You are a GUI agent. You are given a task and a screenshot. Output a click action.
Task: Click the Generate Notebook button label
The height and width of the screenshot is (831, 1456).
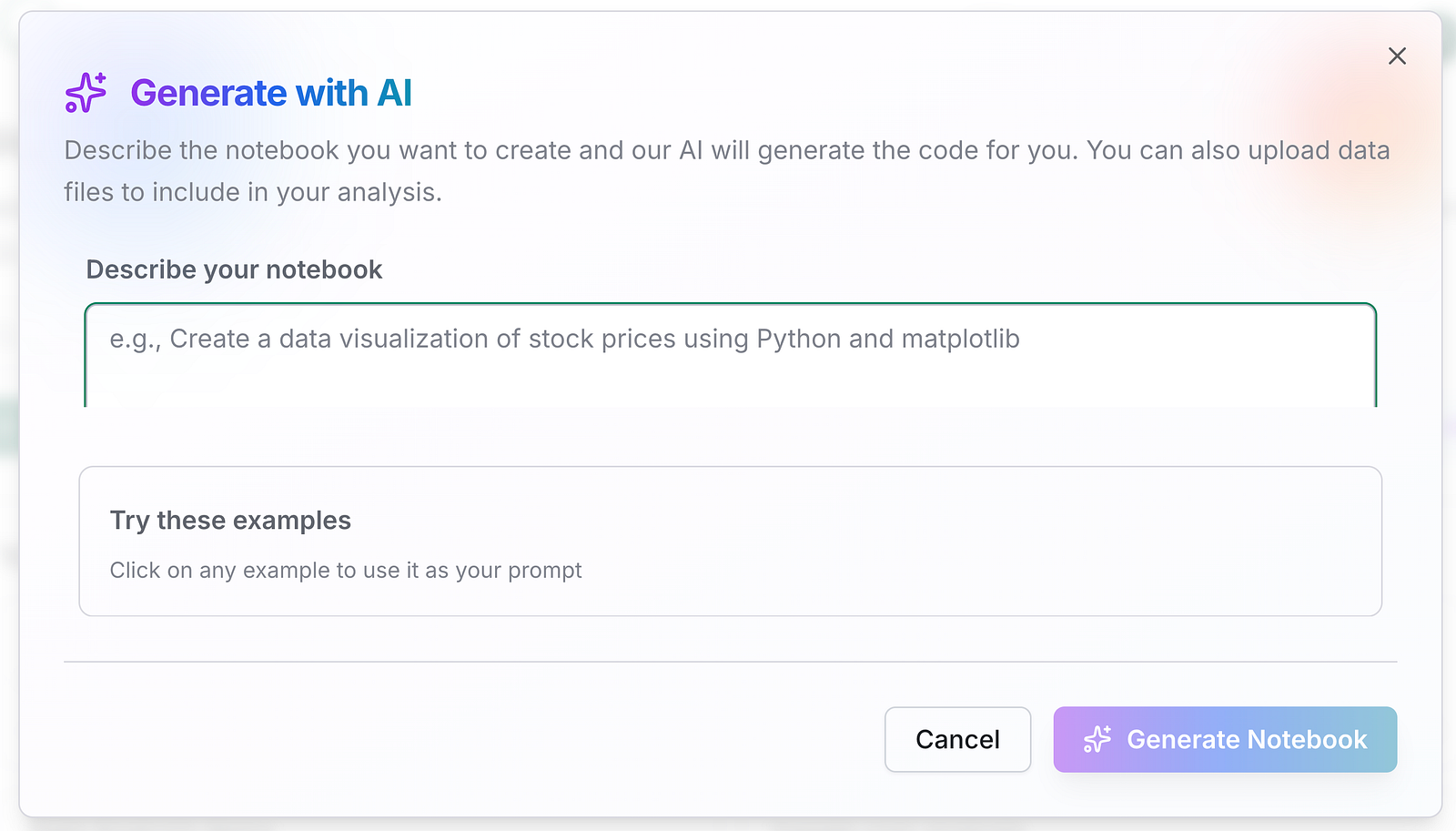pos(1247,739)
